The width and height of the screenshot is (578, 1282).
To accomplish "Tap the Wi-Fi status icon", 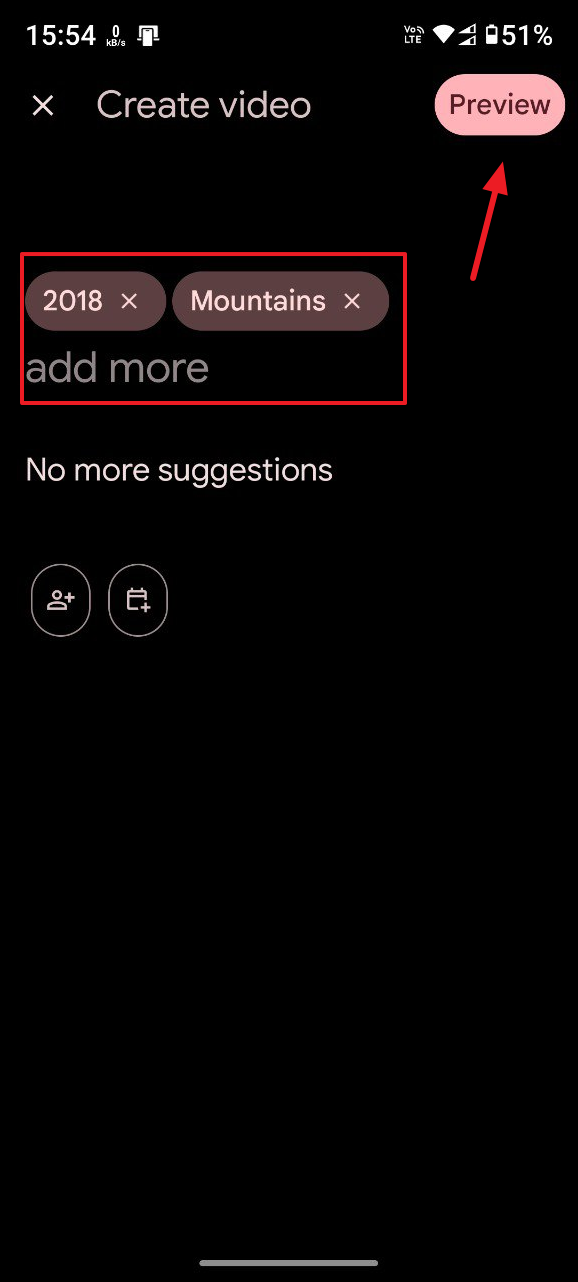I will click(x=443, y=36).
